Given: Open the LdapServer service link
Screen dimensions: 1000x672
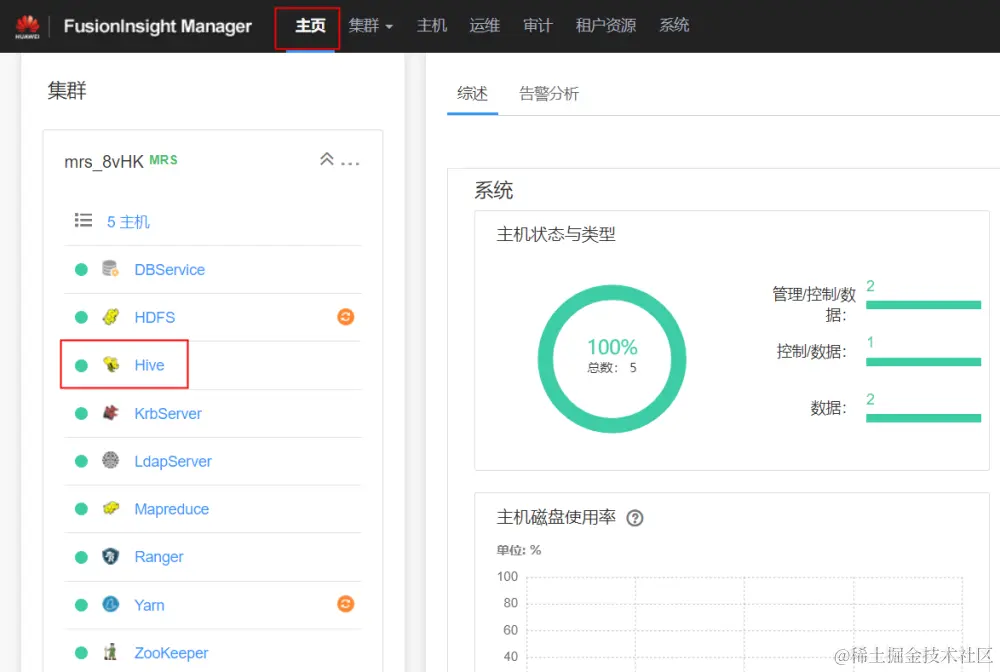Looking at the screenshot, I should point(173,461).
